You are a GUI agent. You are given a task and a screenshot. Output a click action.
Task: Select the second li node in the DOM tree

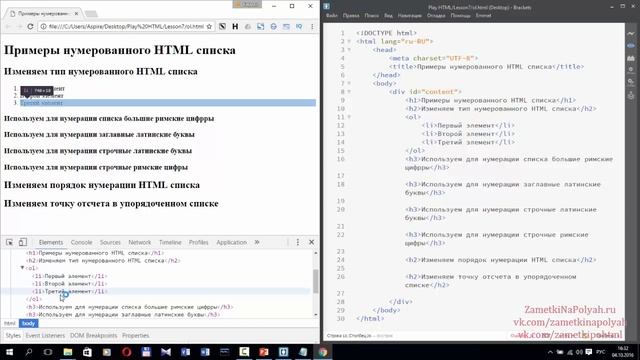[x=69, y=284]
